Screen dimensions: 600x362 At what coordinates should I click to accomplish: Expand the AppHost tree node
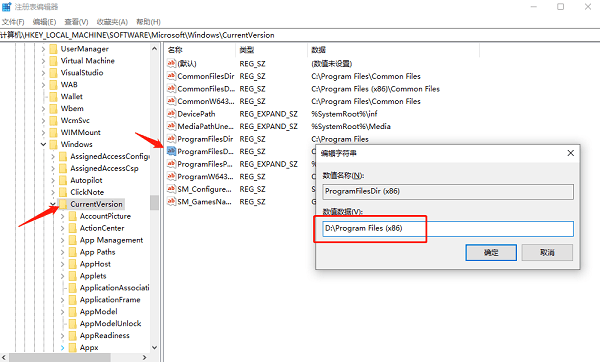tap(62, 264)
